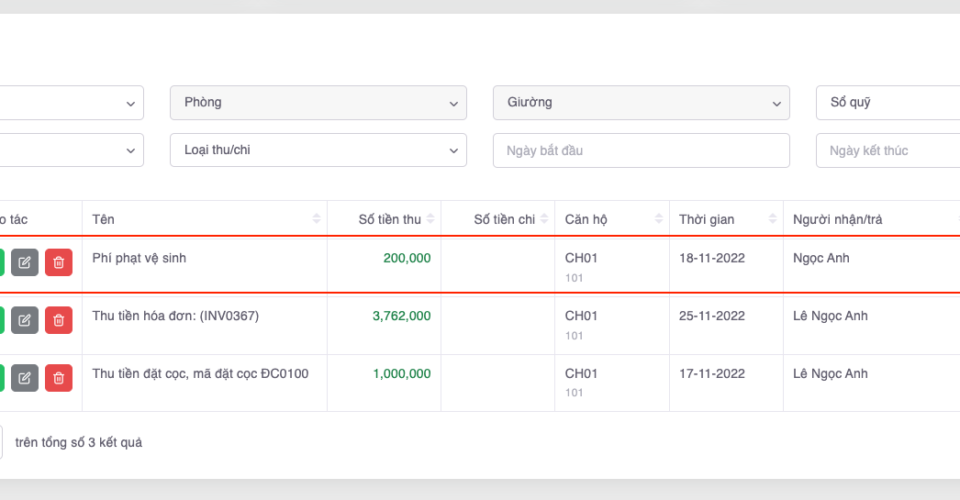The width and height of the screenshot is (960, 500).
Task: Click sort arrows in Căn hộ header
Action: coord(658,219)
